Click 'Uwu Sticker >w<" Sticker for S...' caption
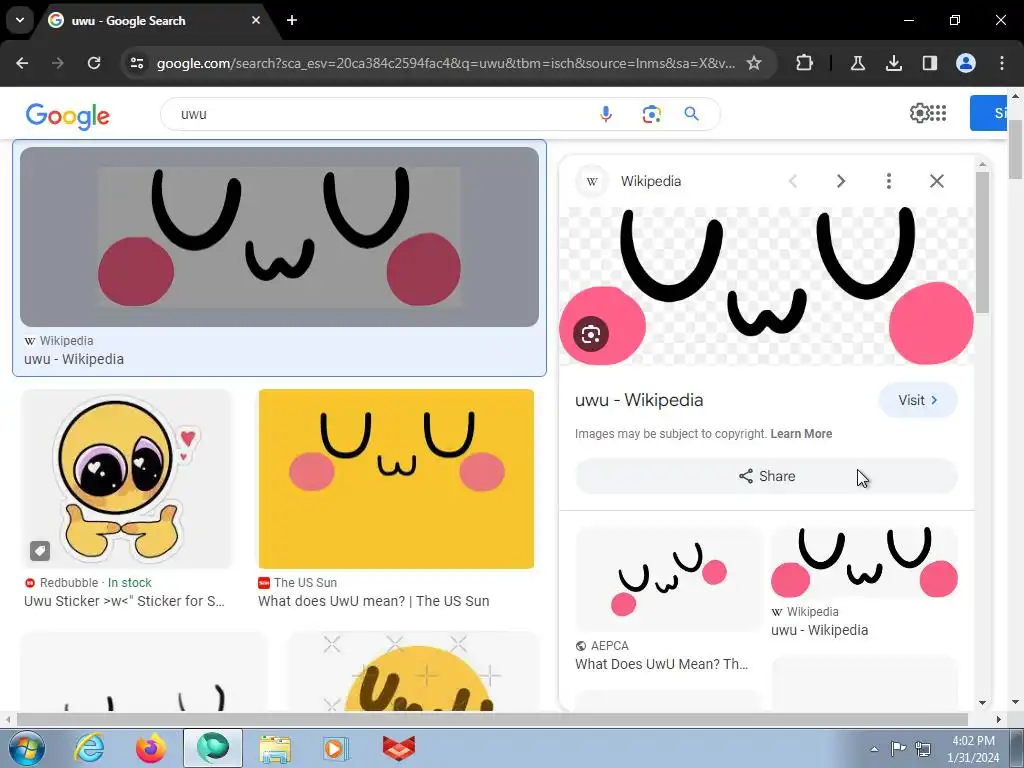The image size is (1024, 768). click(x=124, y=601)
